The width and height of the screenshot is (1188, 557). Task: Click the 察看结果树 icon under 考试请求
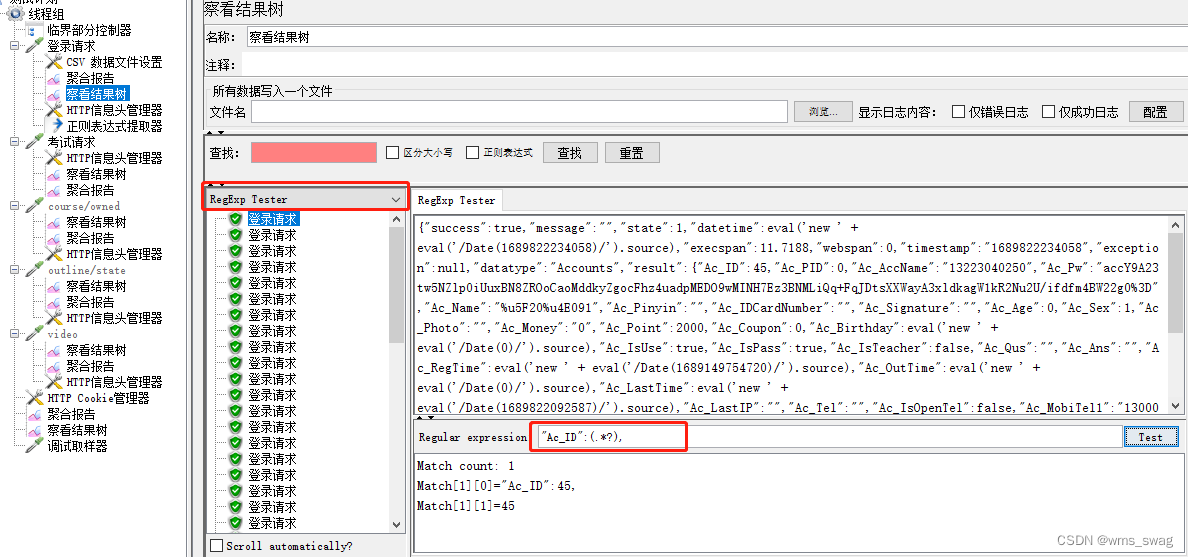[x=54, y=174]
